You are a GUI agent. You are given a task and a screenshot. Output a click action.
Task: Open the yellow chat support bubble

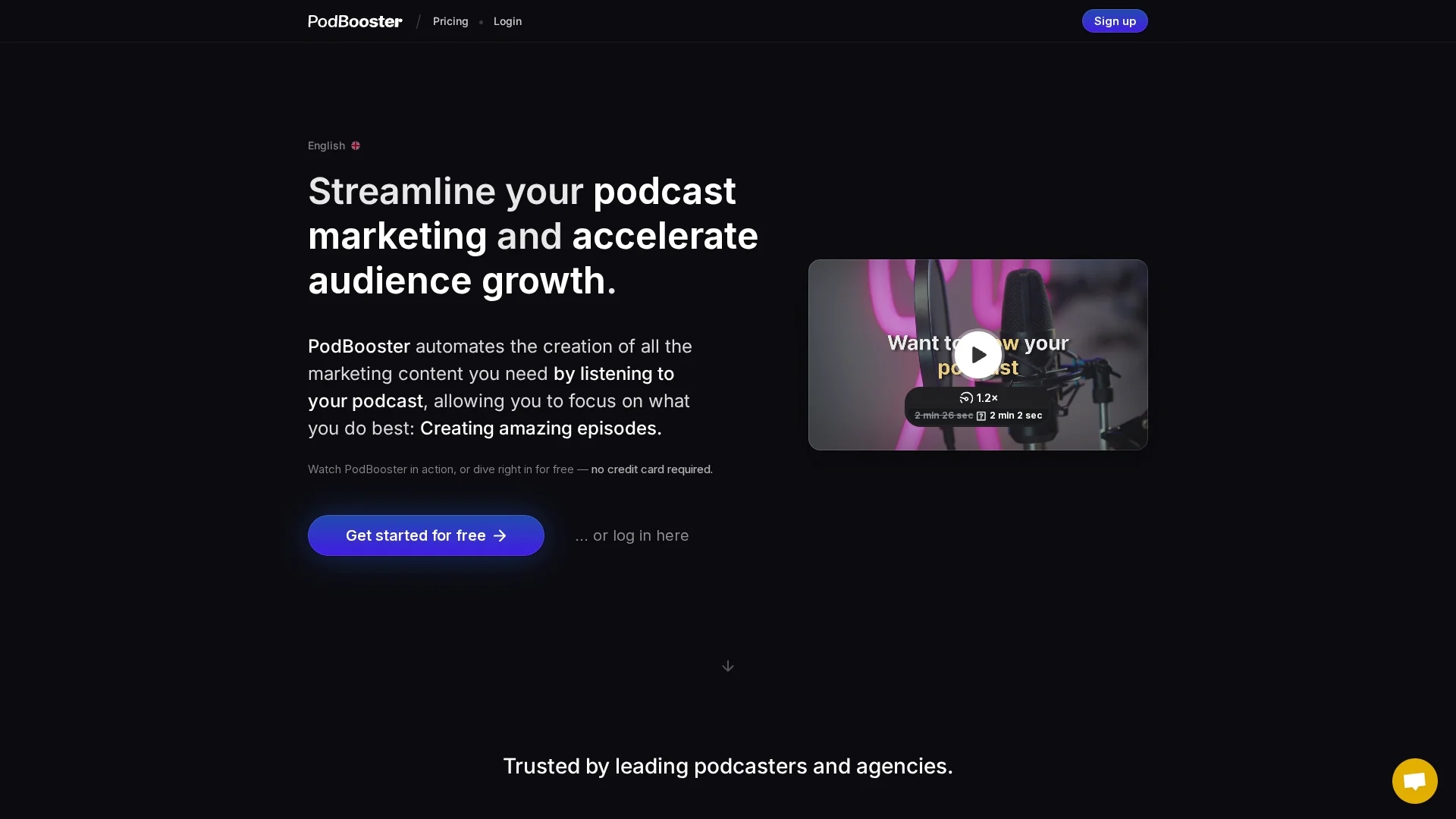(x=1415, y=781)
